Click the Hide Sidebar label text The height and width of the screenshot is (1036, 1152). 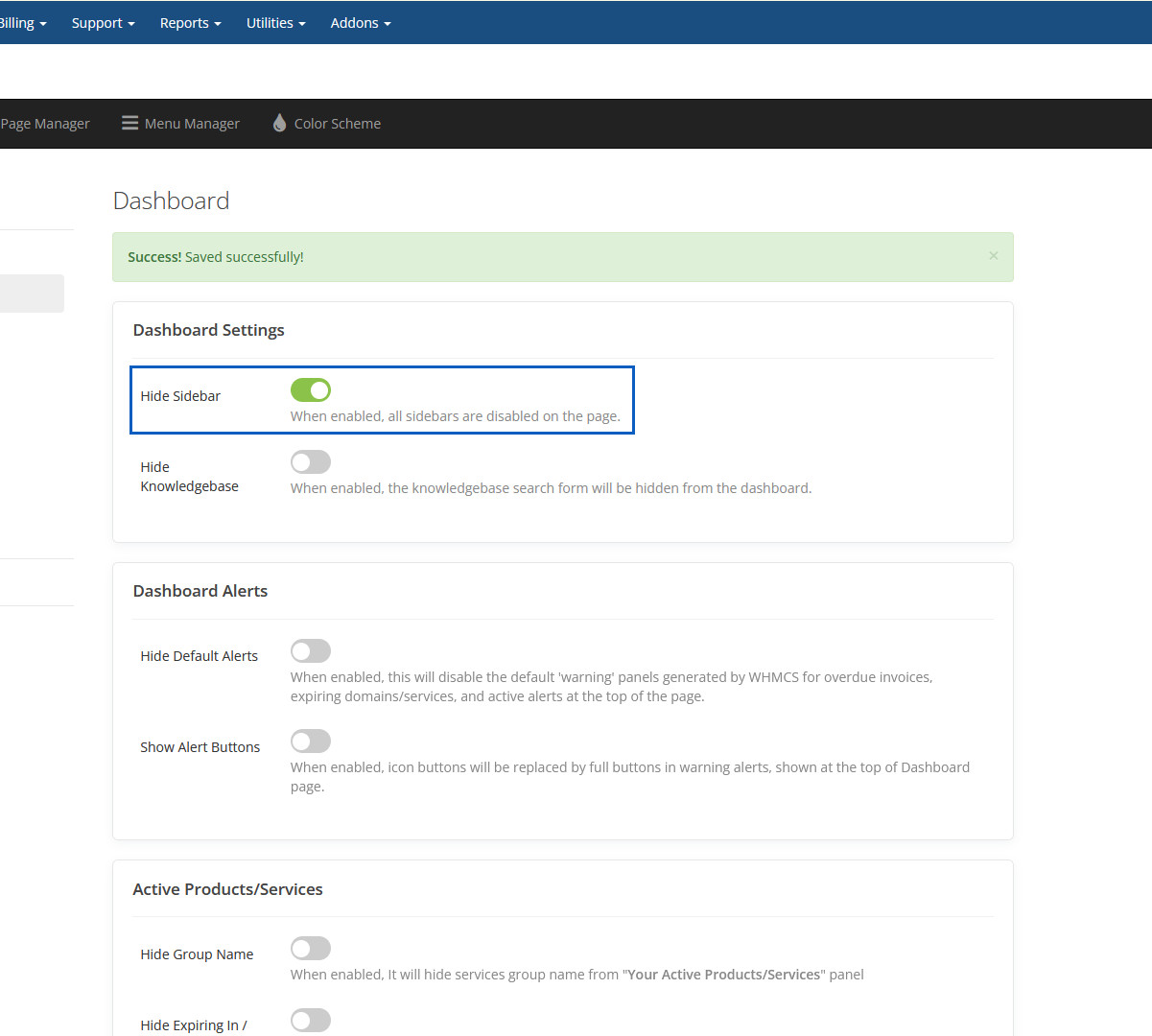180,396
